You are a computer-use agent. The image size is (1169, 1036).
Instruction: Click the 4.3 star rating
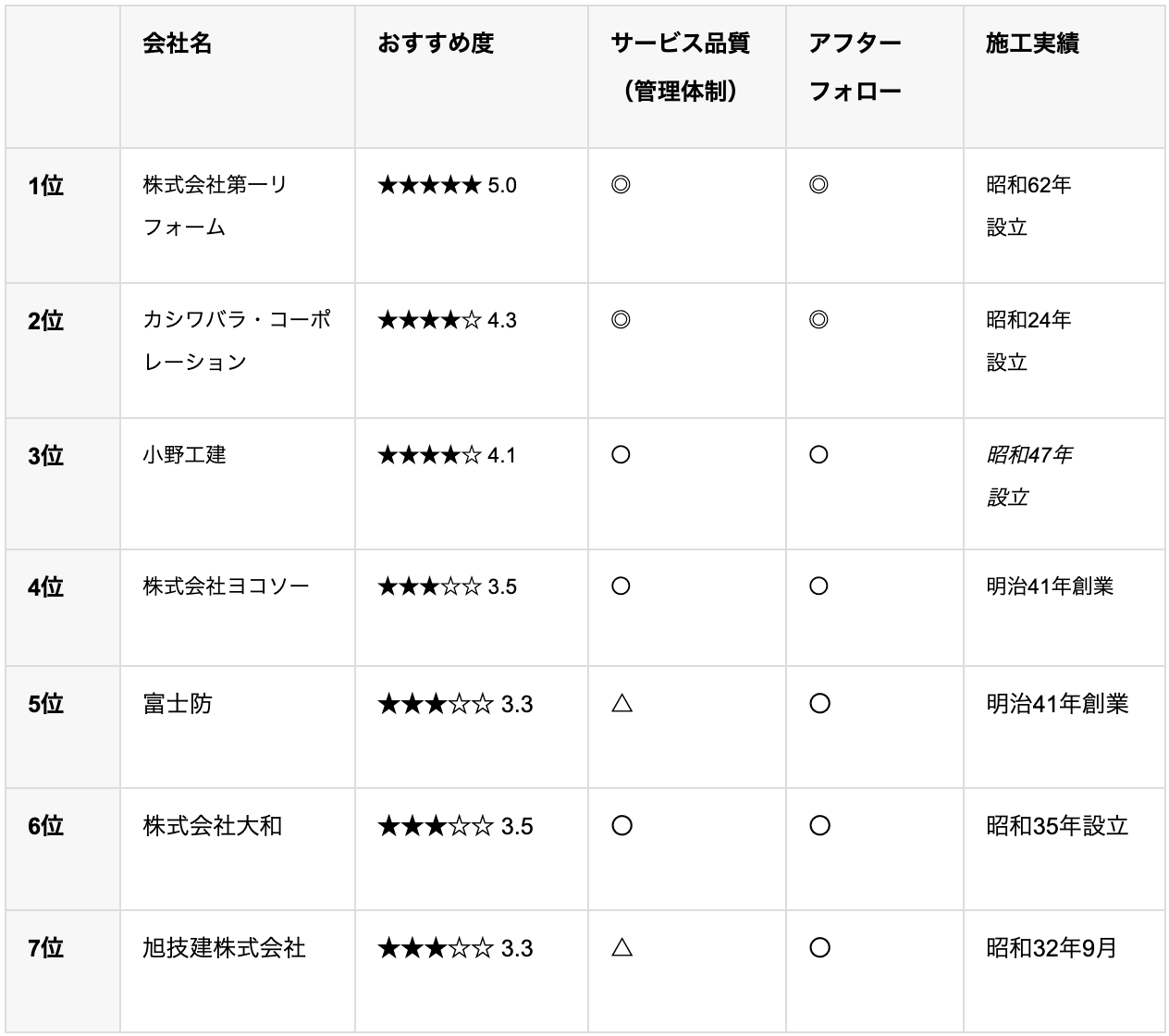(x=447, y=320)
